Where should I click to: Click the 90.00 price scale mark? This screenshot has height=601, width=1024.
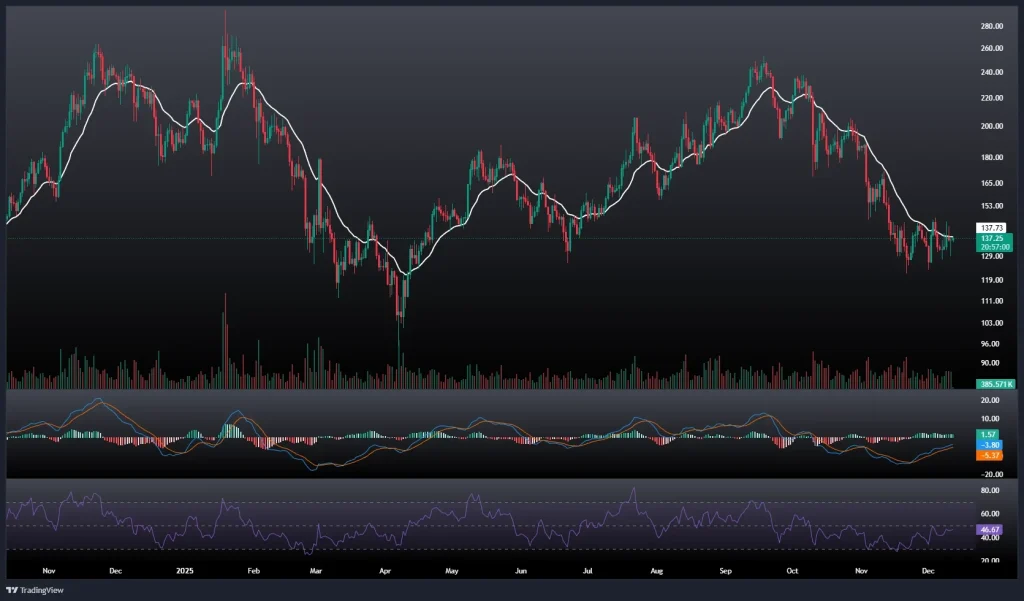pyautogui.click(x=992, y=363)
